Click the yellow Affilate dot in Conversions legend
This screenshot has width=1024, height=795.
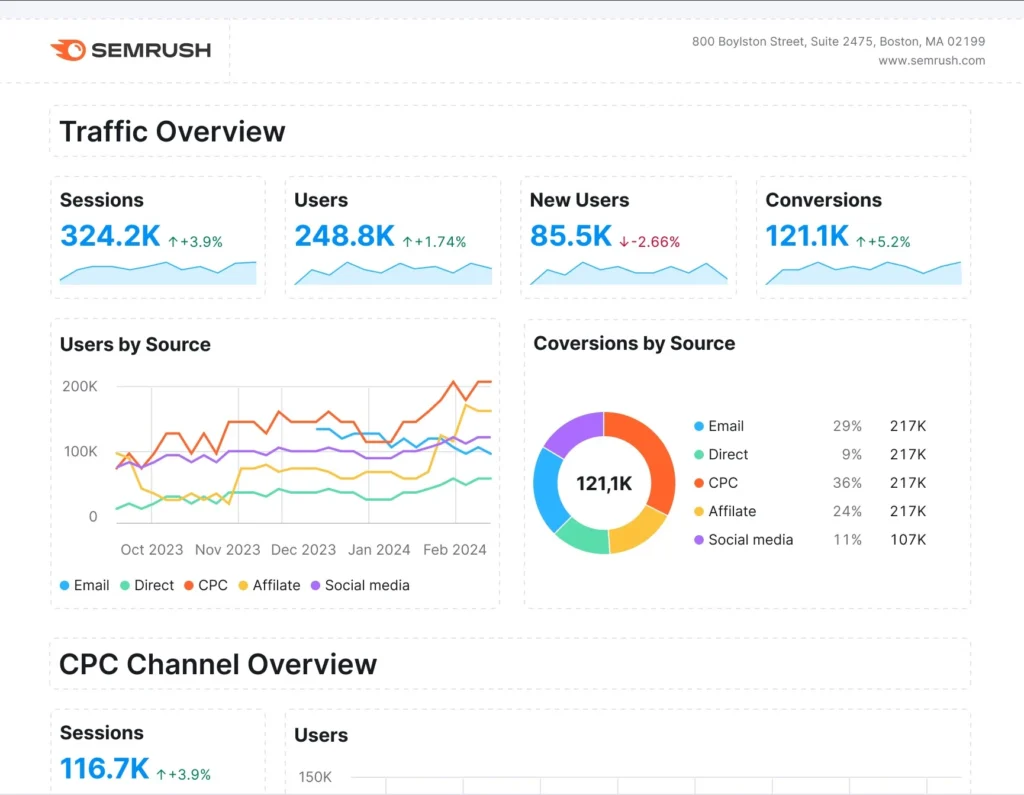coord(699,511)
